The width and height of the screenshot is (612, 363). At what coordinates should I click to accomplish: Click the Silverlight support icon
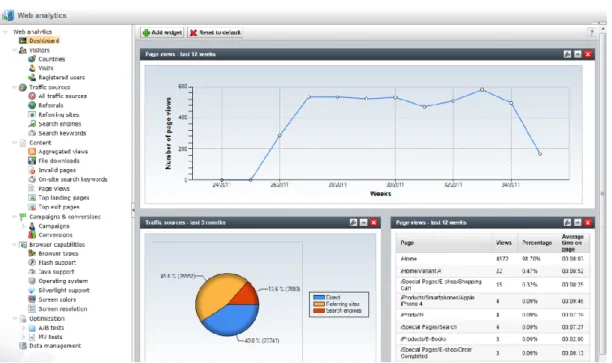pos(32,290)
